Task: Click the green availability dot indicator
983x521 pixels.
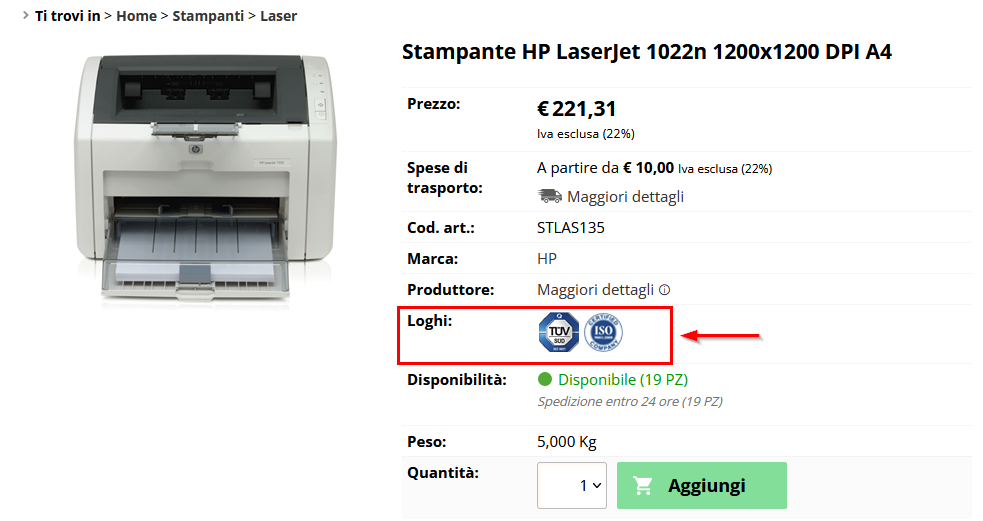Action: 545,379
